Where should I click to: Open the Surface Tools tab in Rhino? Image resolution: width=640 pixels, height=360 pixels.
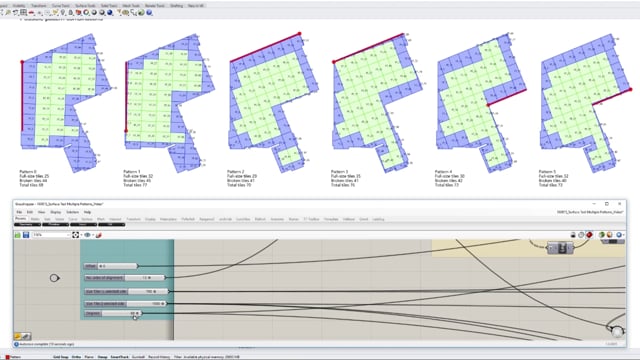[x=85, y=6]
